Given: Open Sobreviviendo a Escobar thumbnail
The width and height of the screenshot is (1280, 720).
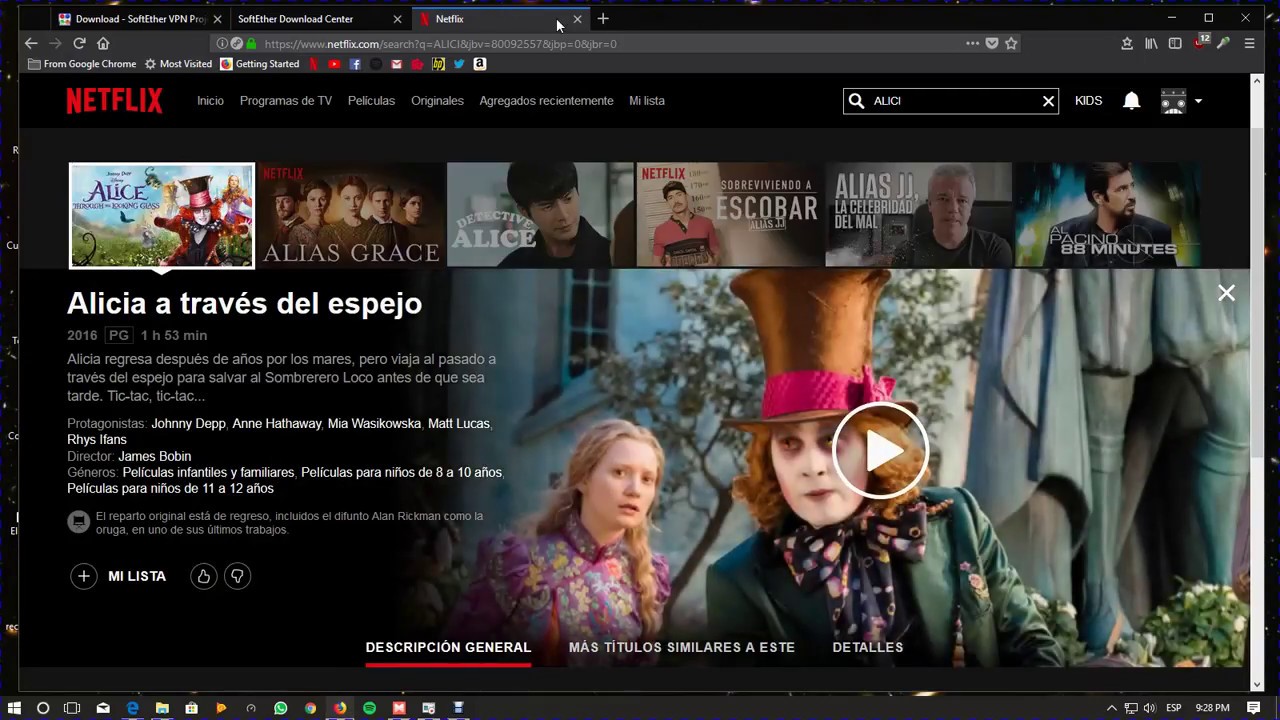Looking at the screenshot, I should (729, 216).
